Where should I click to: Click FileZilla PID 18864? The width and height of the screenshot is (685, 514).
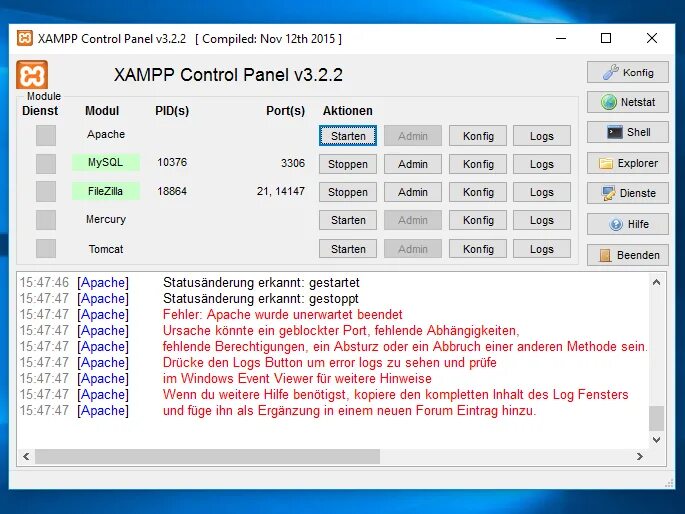pos(172,191)
